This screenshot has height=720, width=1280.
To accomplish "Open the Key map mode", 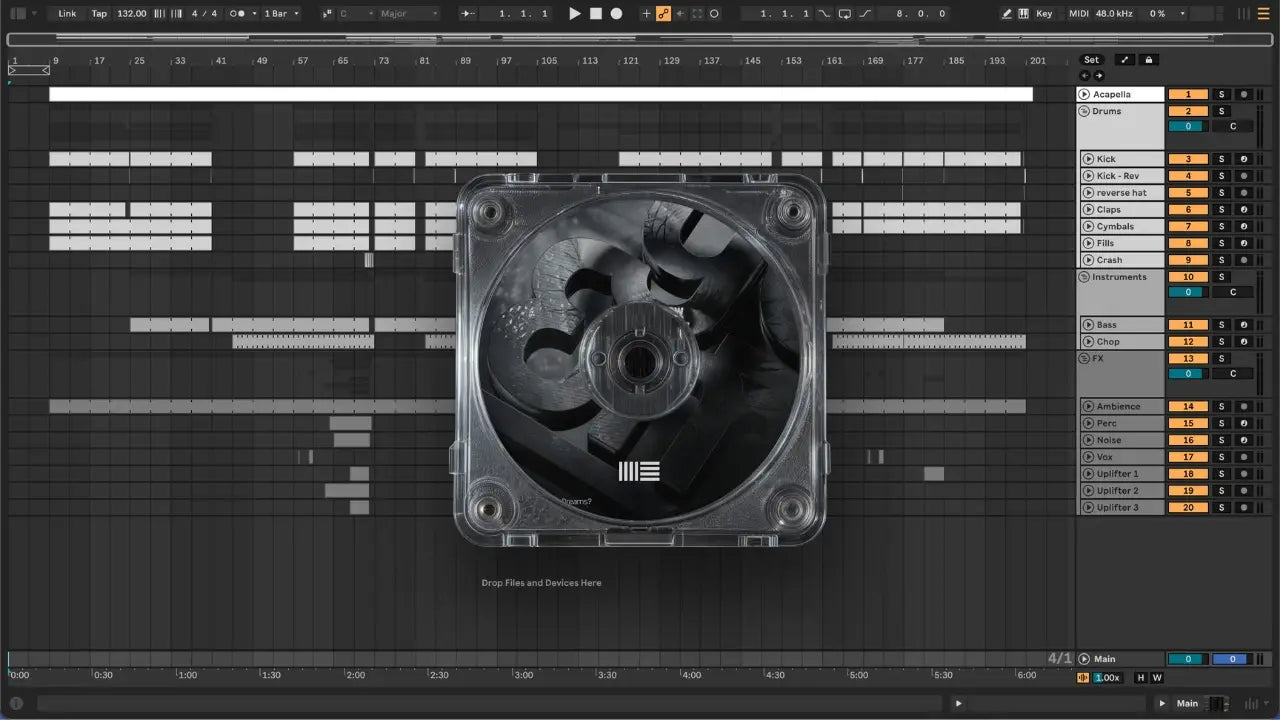I will 1044,14.
